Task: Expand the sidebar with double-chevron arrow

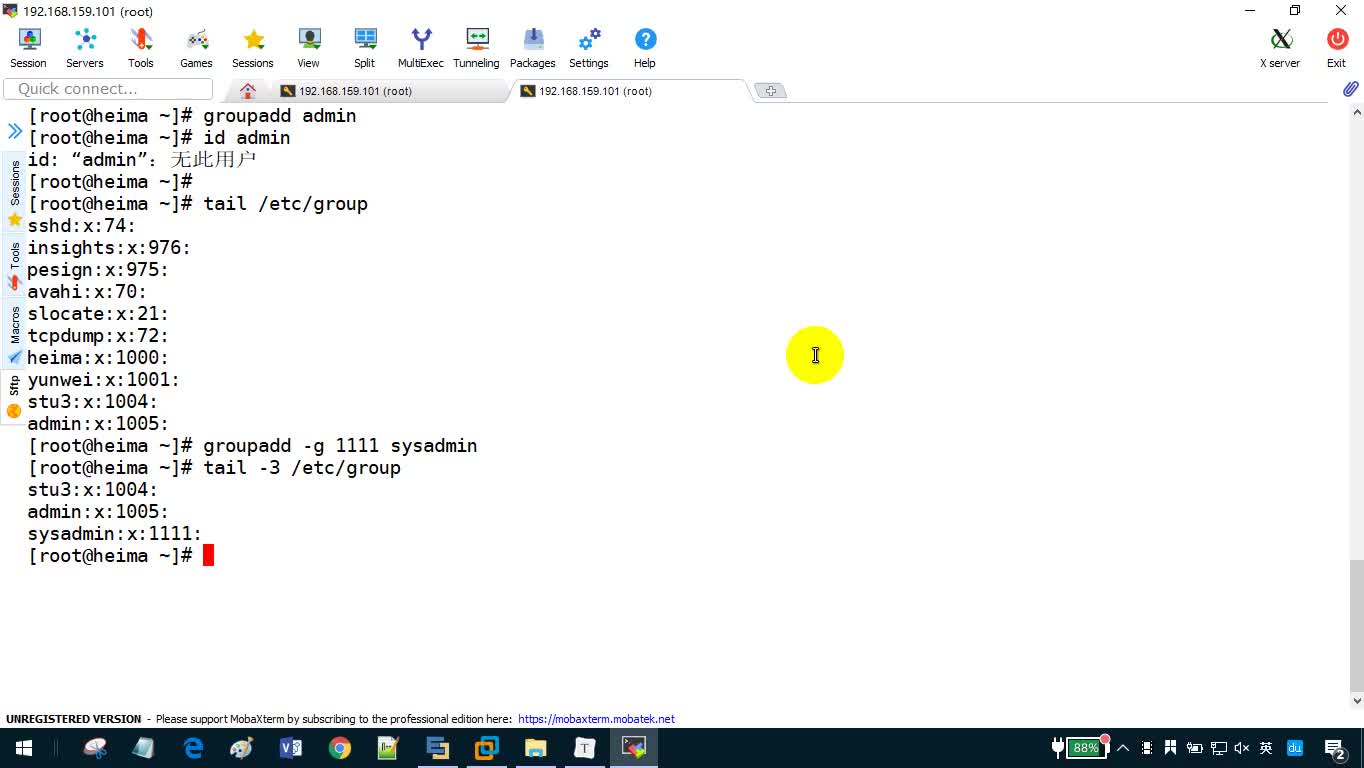Action: coord(15,131)
